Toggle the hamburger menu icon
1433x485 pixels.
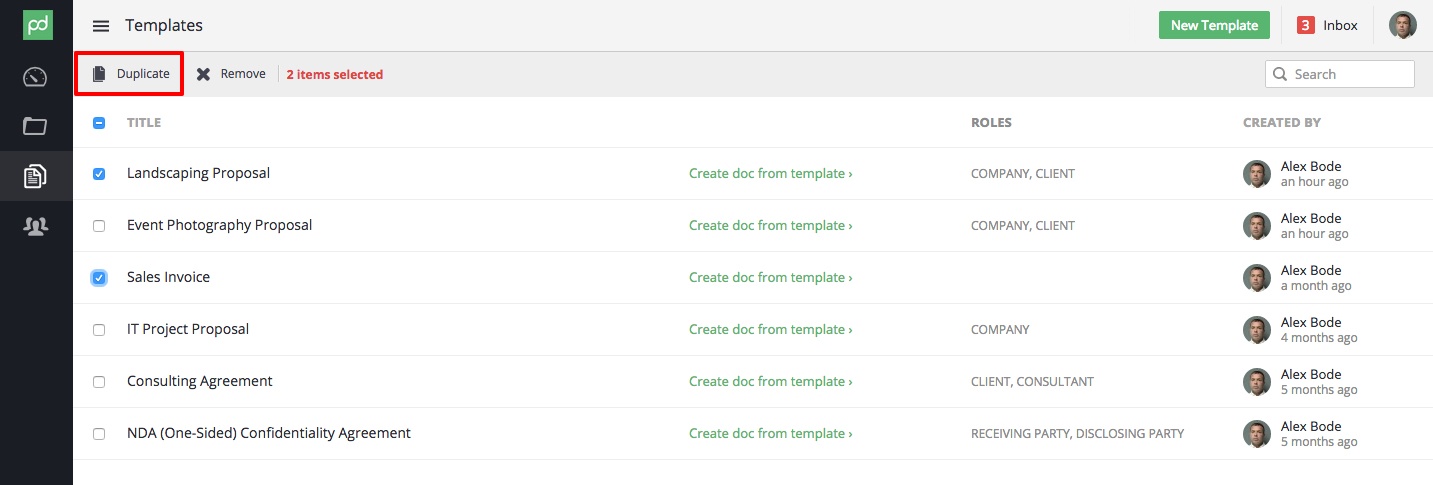101,26
